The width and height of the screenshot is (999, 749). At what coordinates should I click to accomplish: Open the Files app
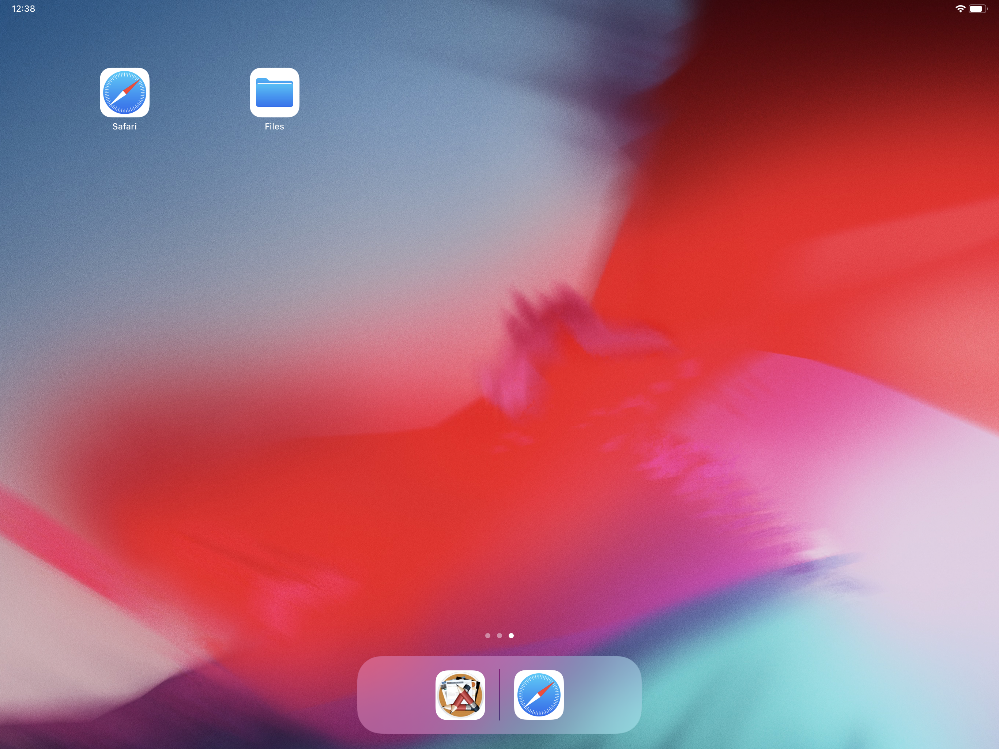click(275, 92)
